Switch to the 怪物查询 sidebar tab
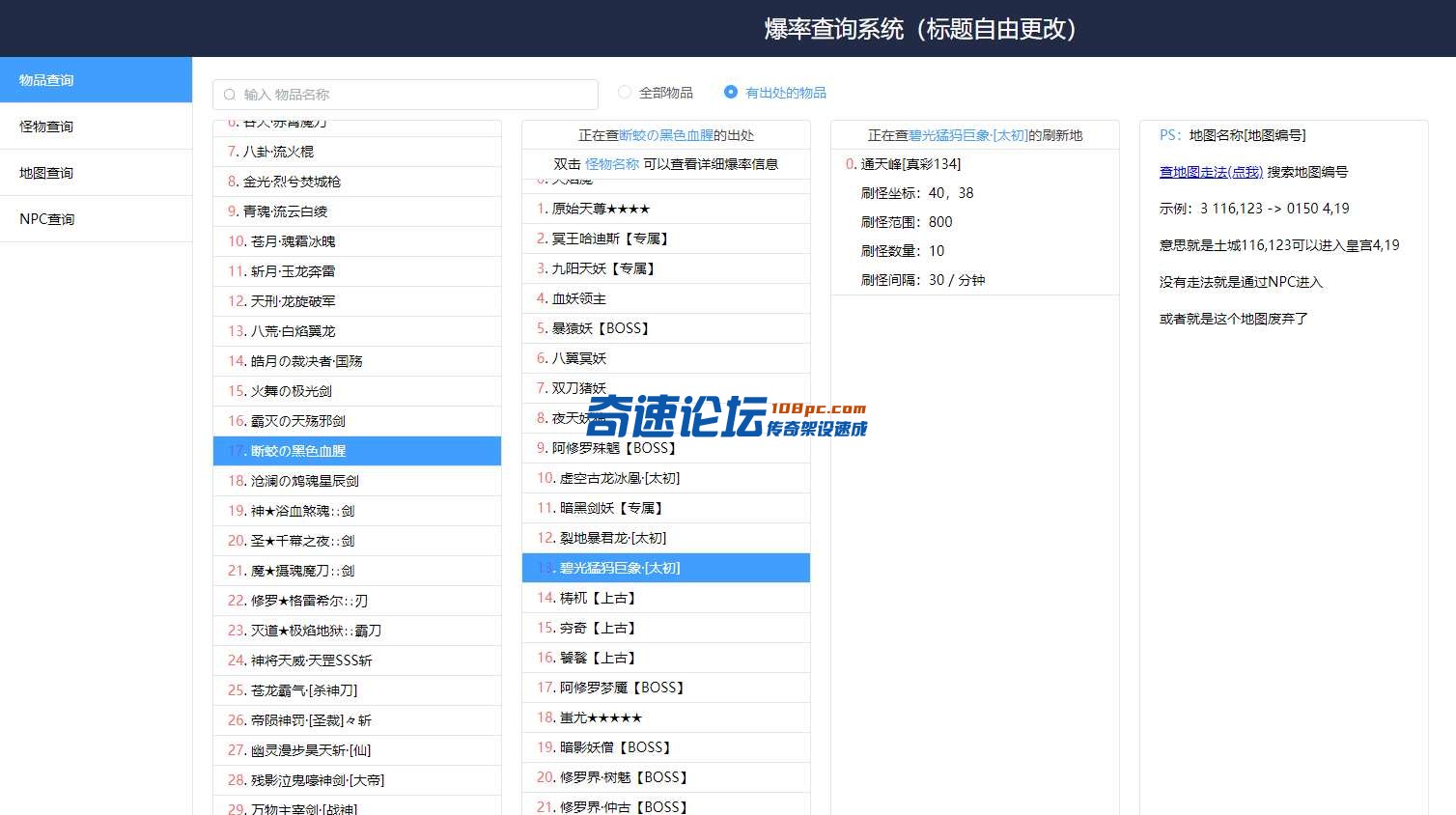The height and width of the screenshot is (815, 1456). click(x=96, y=126)
